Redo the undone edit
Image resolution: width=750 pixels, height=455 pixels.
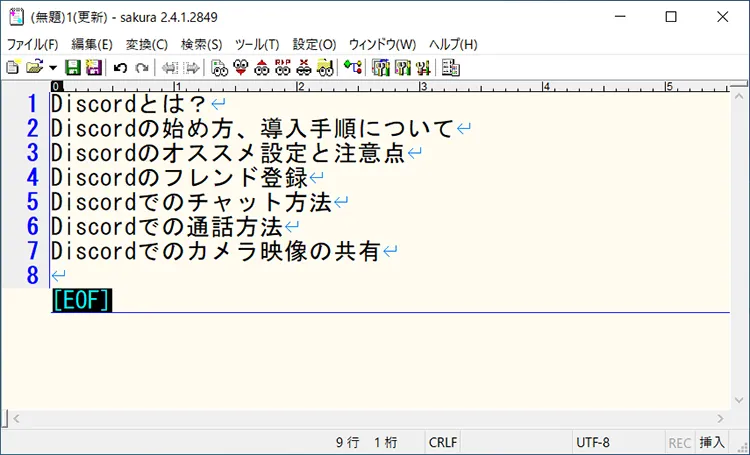pyautogui.click(x=142, y=68)
